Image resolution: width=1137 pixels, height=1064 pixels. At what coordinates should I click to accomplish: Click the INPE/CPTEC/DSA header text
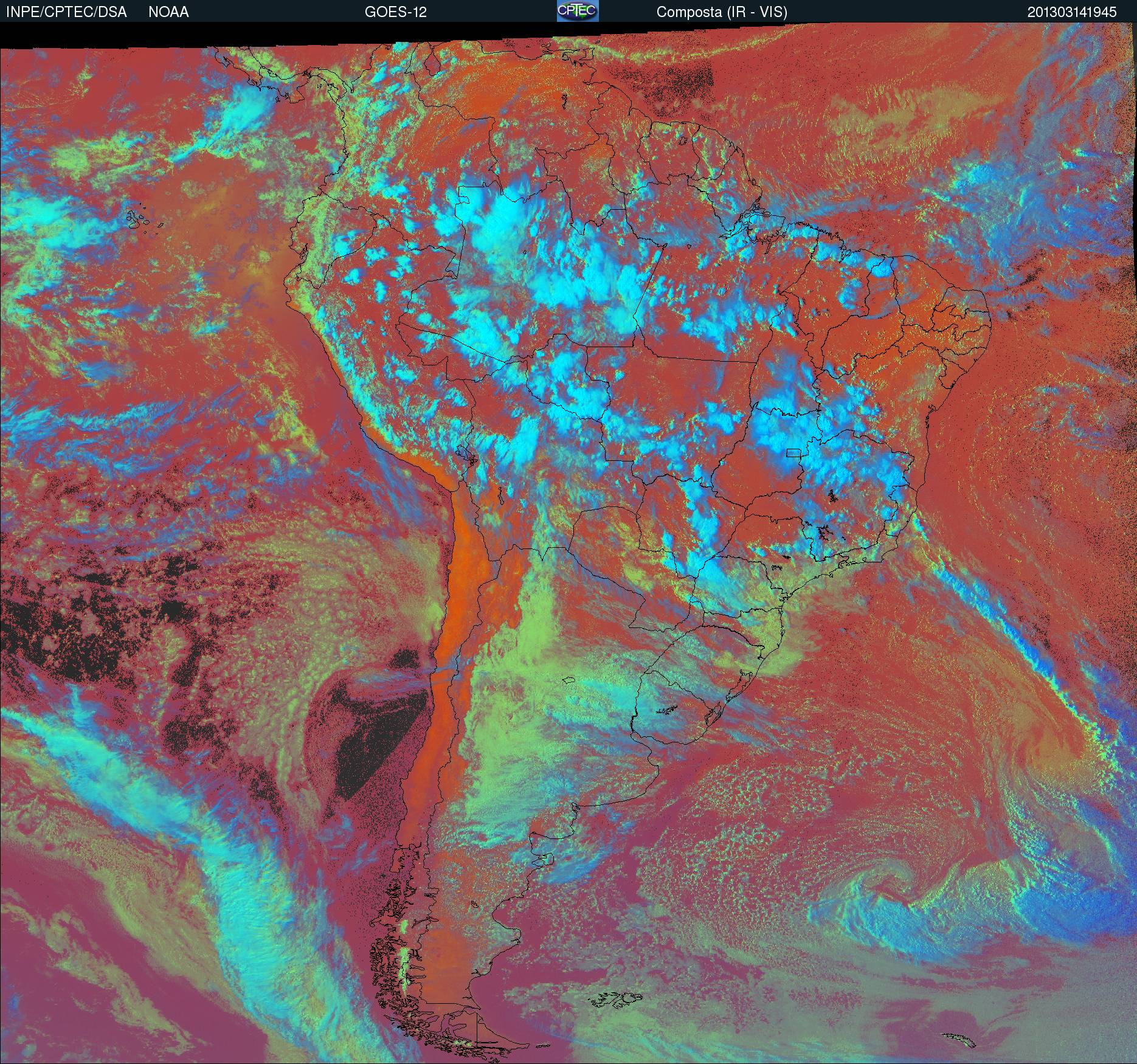(x=66, y=12)
